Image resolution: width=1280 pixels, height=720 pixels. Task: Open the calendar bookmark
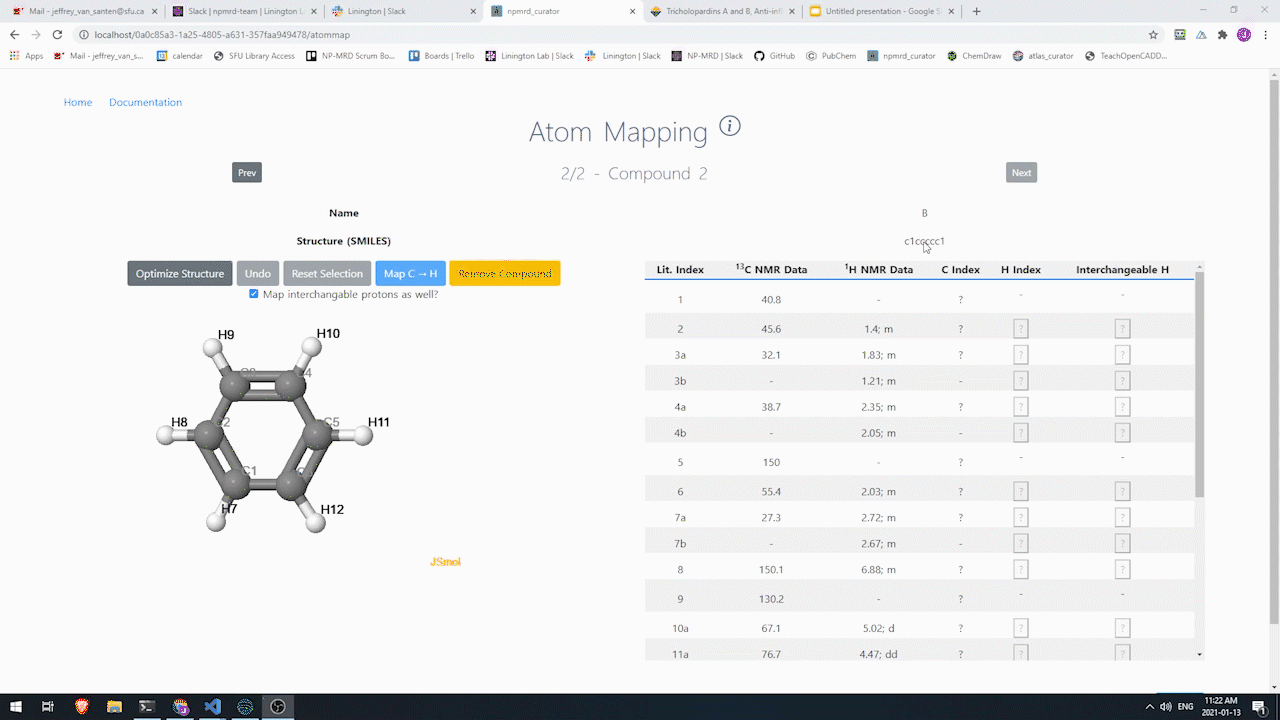pos(180,56)
